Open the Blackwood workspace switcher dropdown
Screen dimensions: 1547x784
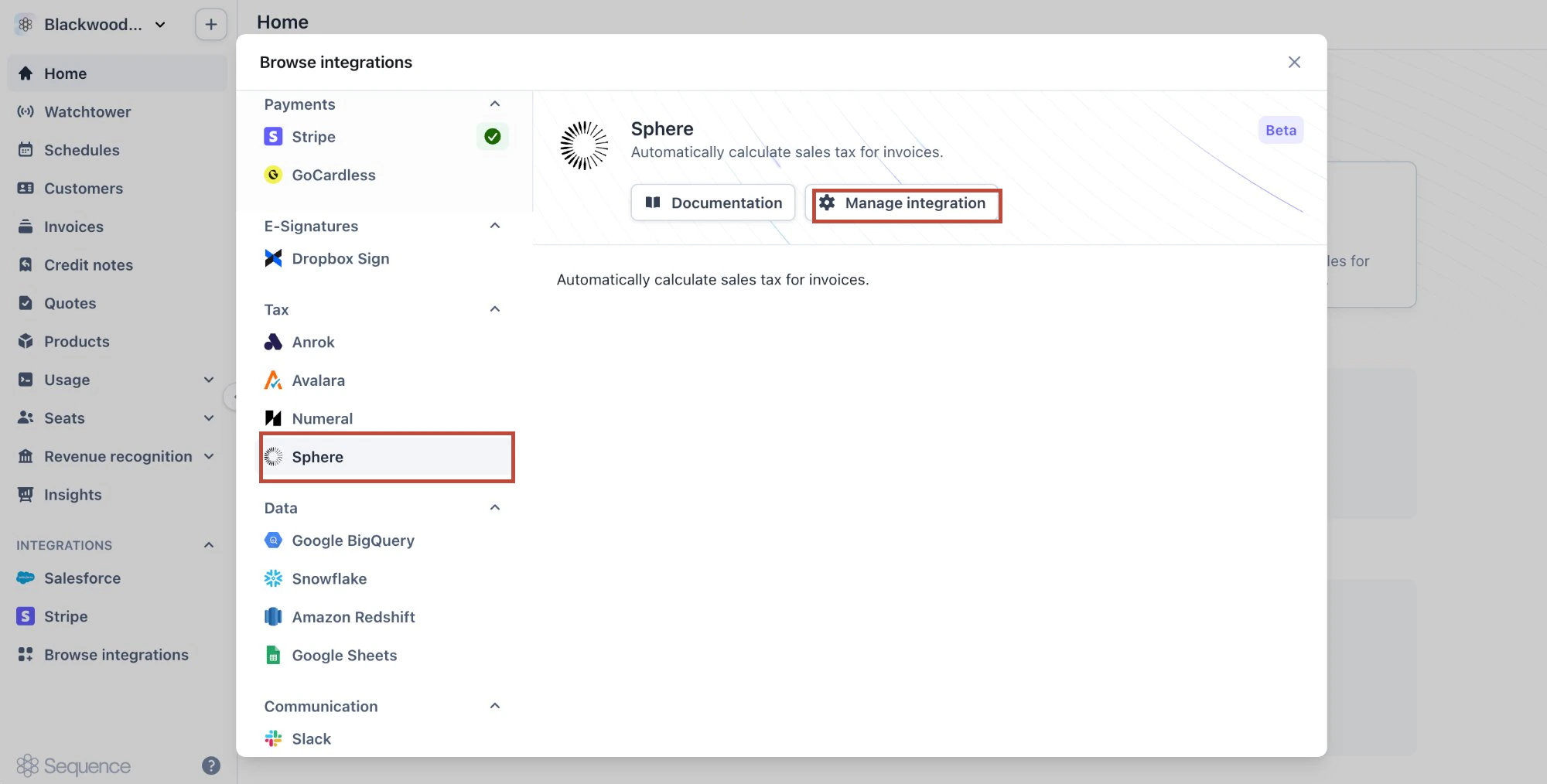tap(93, 24)
